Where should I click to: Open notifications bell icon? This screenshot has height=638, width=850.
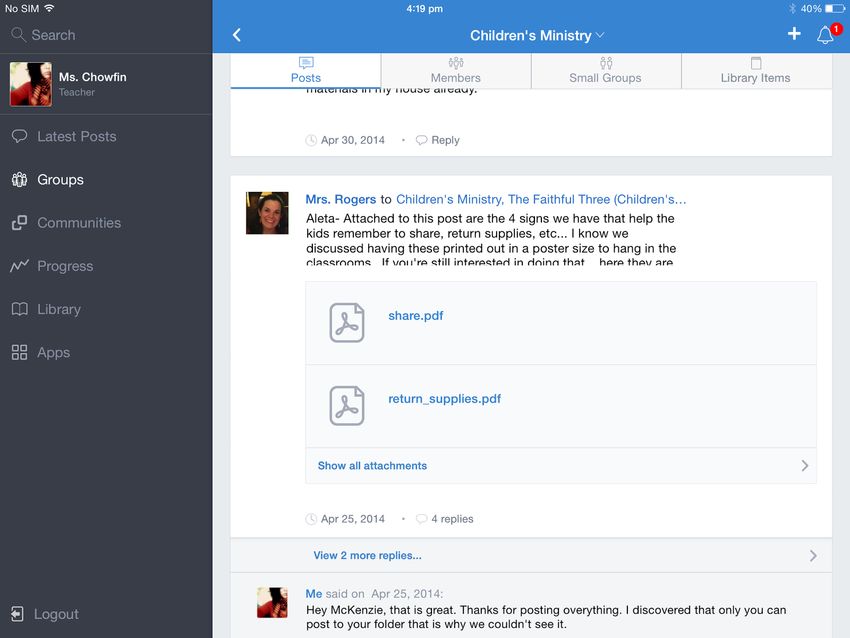pos(825,36)
